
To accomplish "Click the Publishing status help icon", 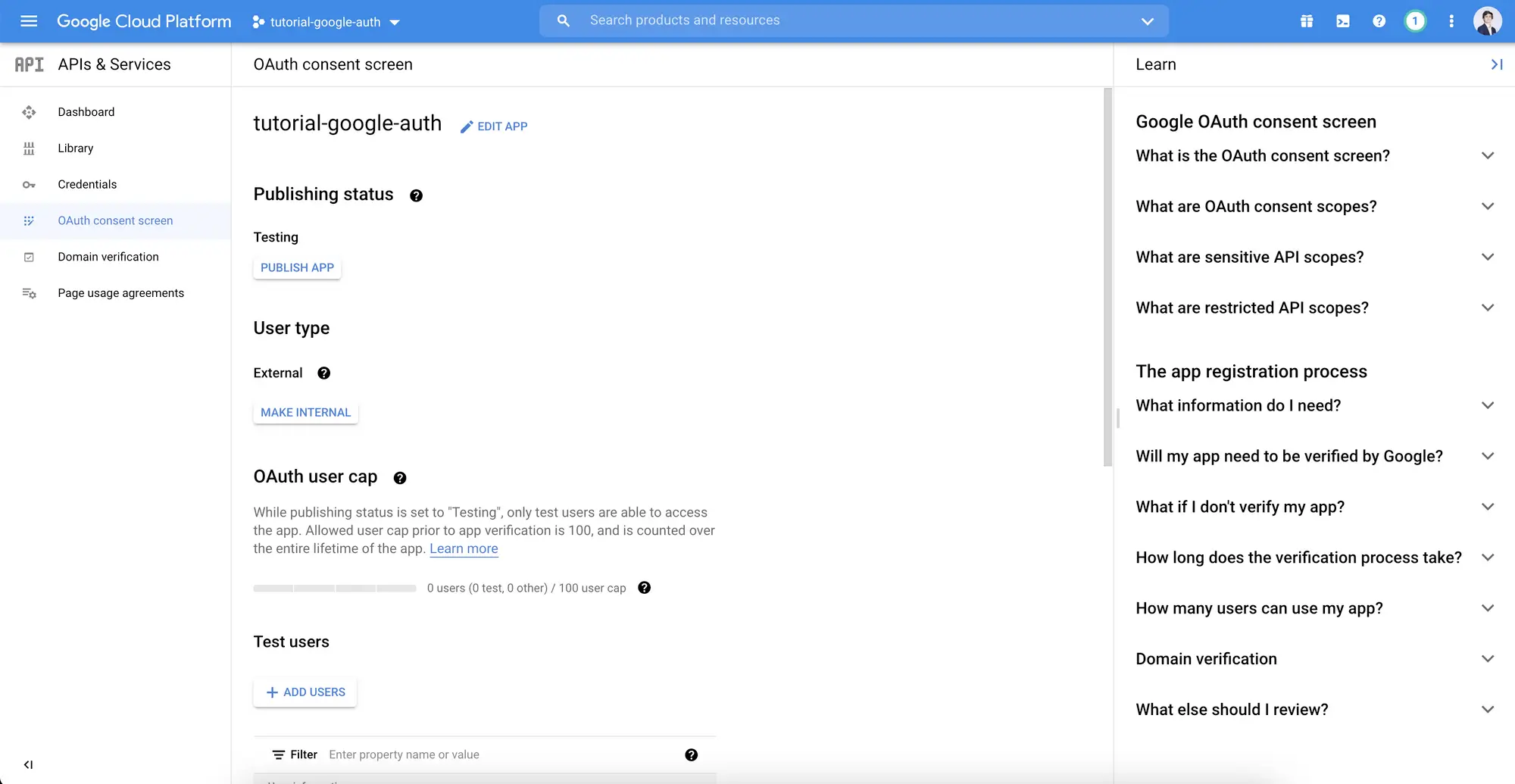I will pos(416,195).
